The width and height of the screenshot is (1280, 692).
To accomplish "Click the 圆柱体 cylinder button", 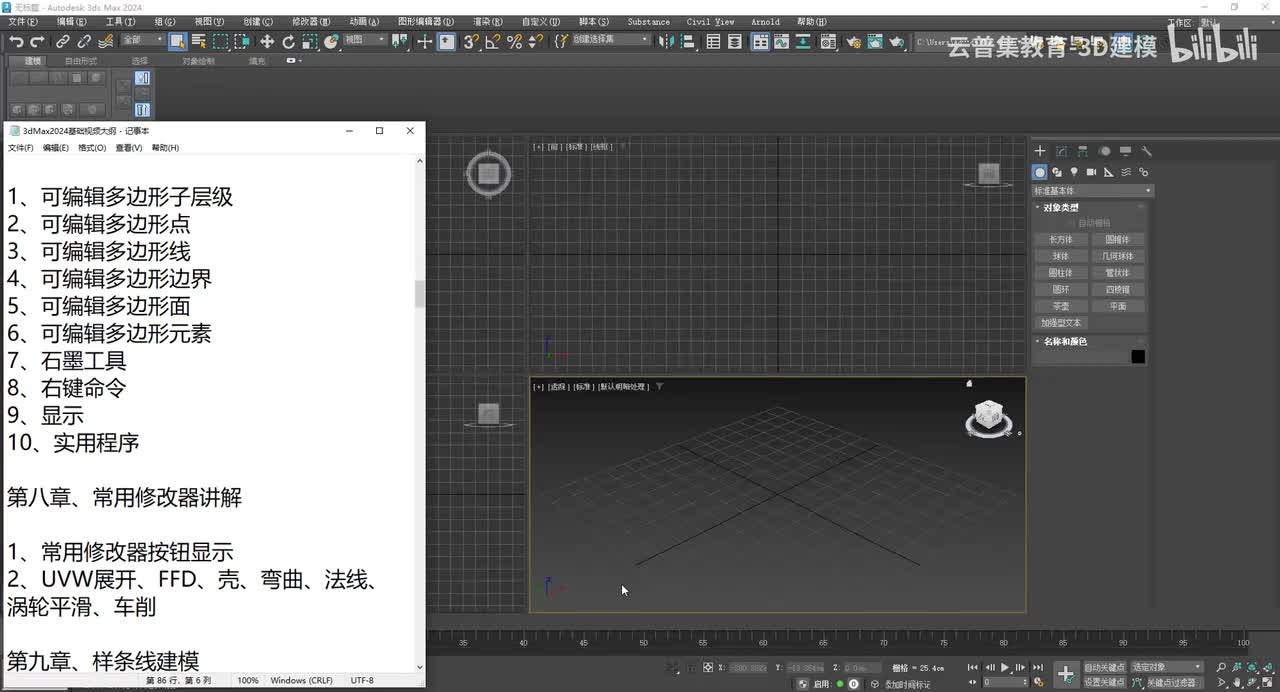I will 1060,273.
